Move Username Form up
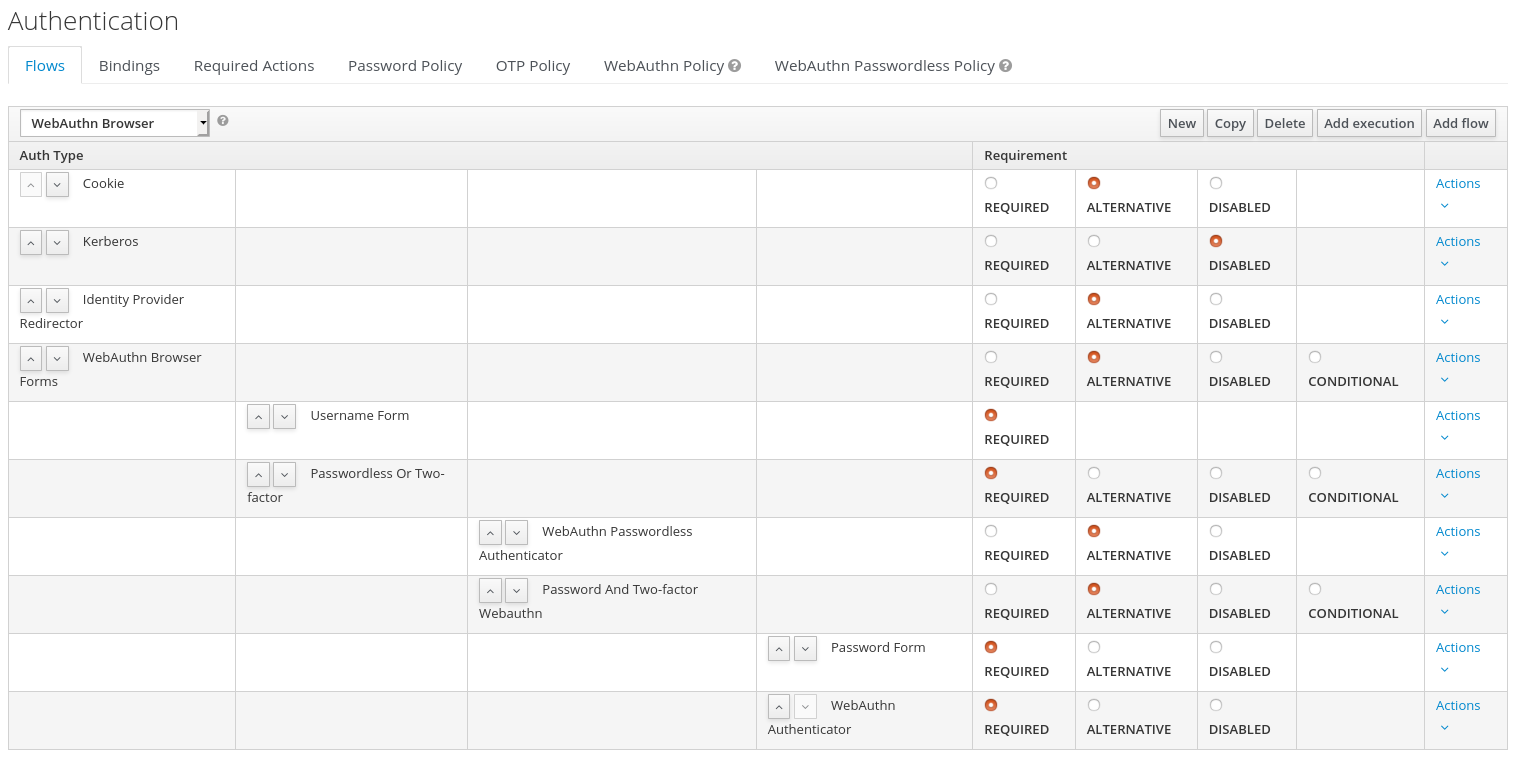Viewport: 1521px width, 765px height. [259, 416]
